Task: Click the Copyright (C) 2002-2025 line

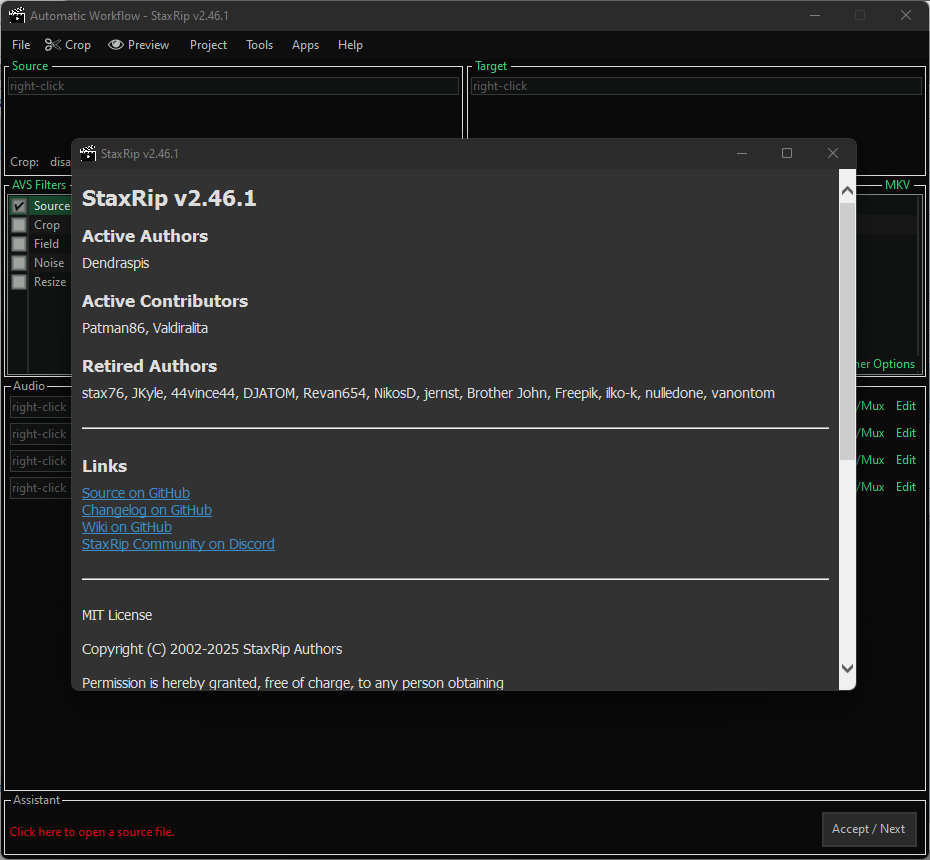Action: tap(212, 649)
